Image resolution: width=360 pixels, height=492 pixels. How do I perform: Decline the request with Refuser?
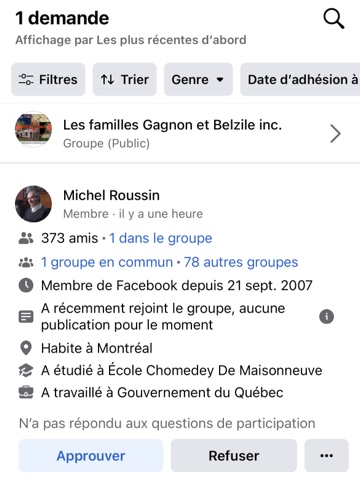click(234, 455)
